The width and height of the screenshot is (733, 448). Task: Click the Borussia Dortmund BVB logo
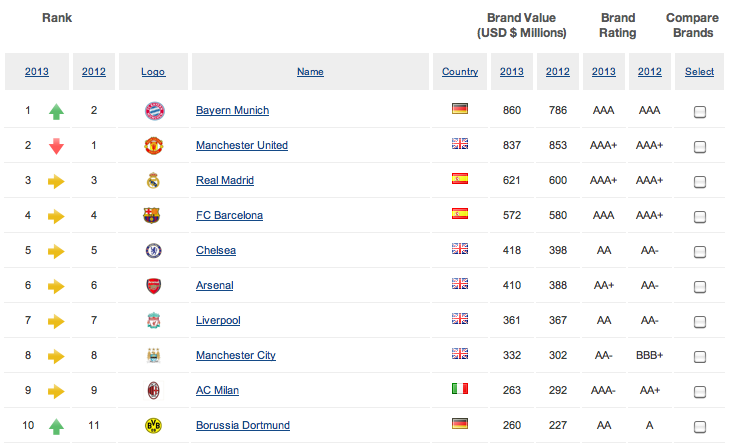153,425
